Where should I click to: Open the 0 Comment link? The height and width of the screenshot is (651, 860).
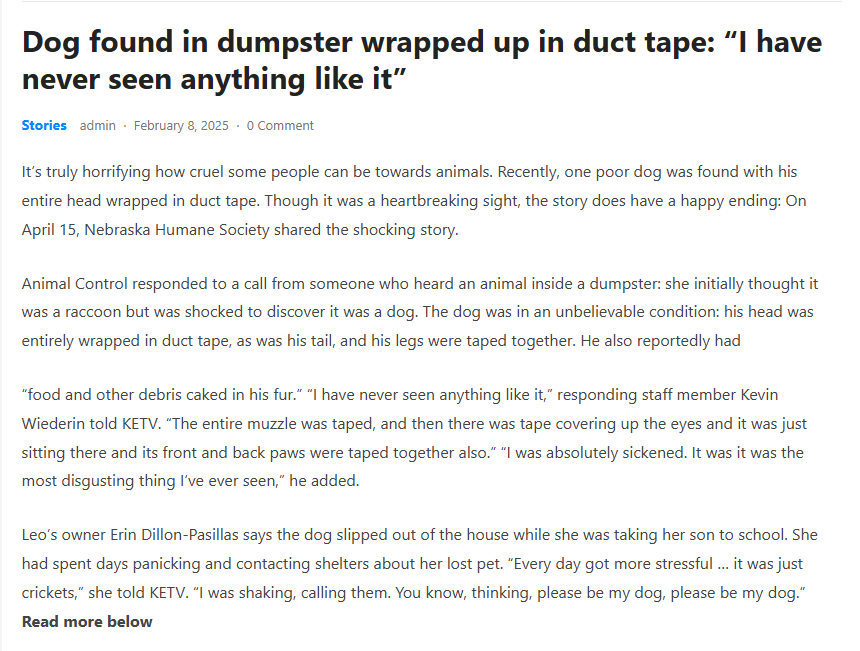(280, 126)
